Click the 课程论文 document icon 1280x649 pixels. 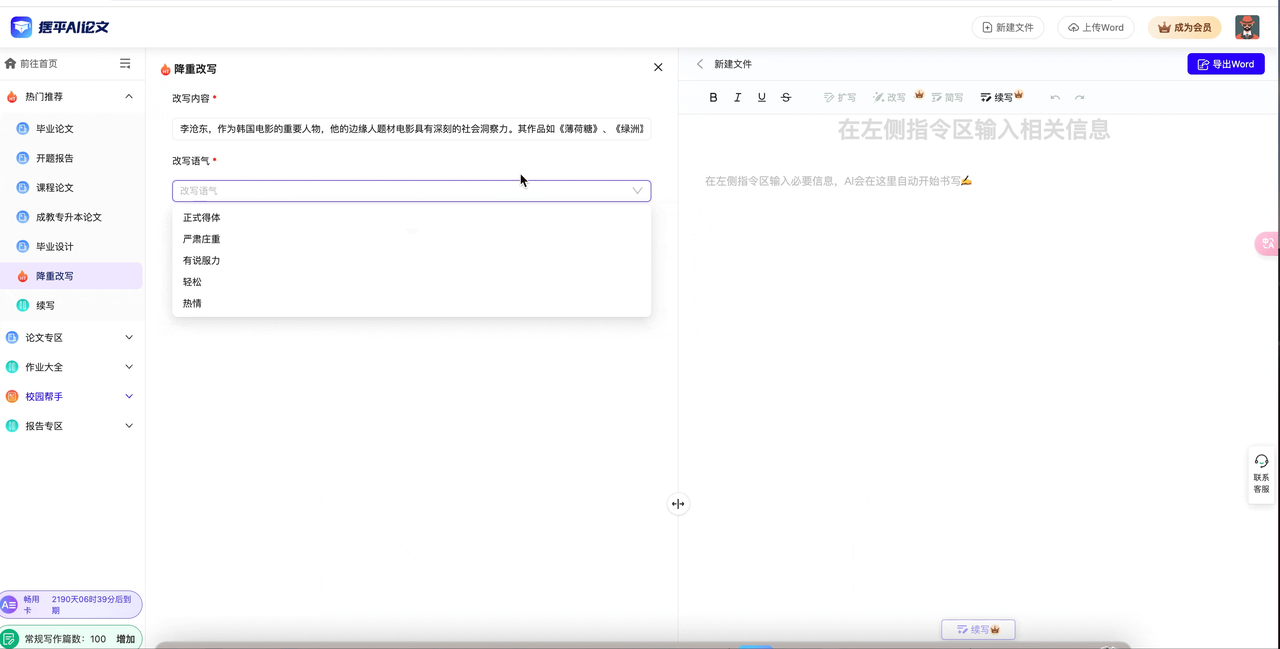23,188
